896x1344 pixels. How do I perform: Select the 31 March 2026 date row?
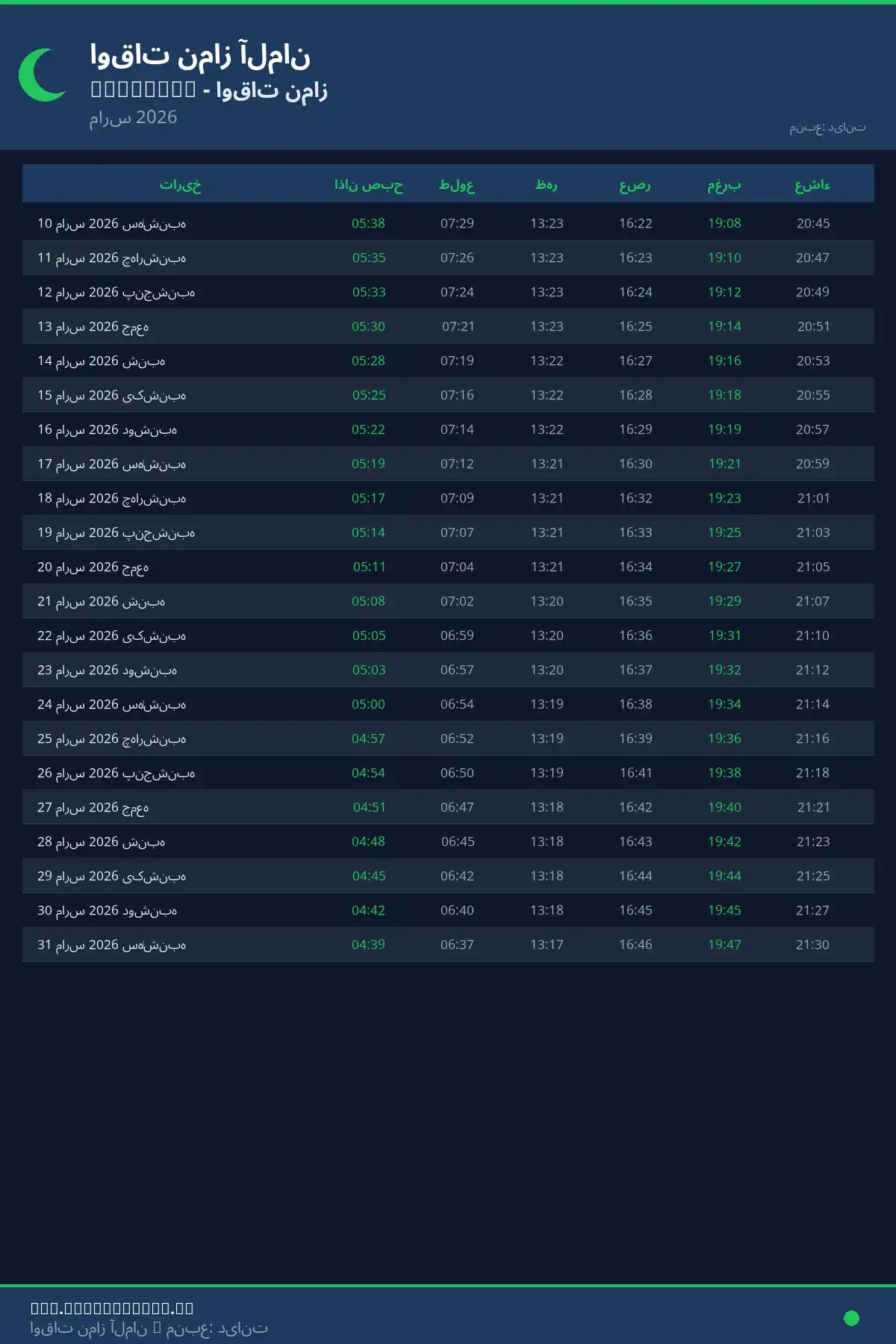(x=112, y=945)
